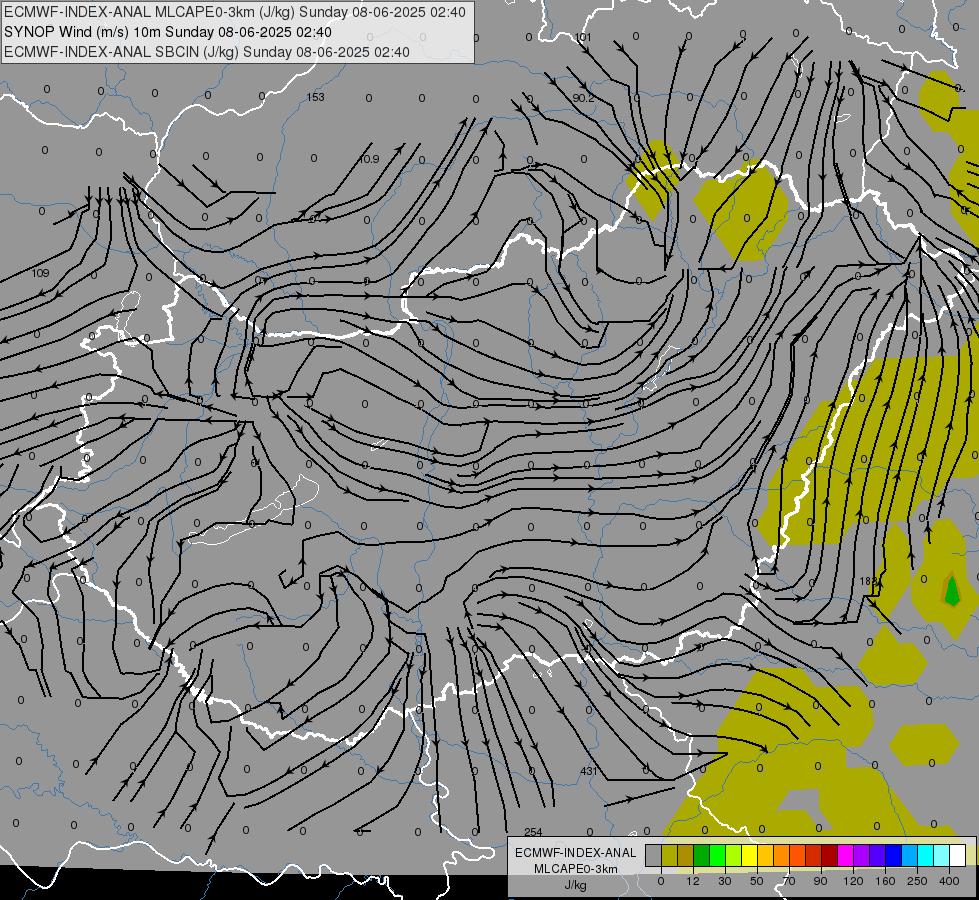This screenshot has height=900, width=979.
Task: Pick the dark blue legend swatch
Action: tap(894, 855)
